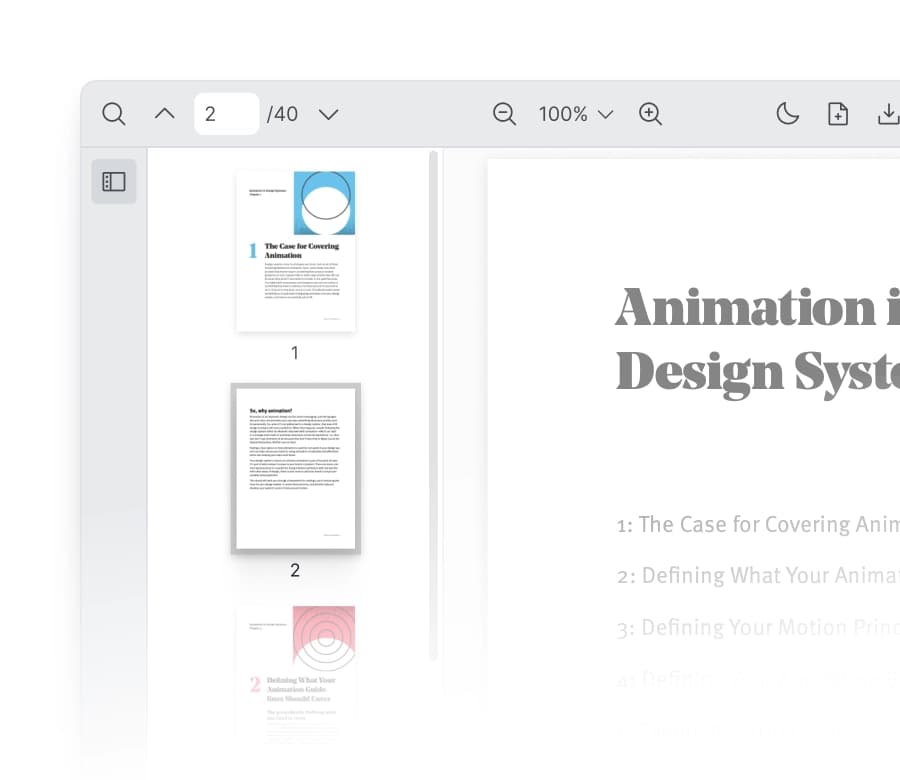
Task: Open contents link '3: Defining Your Motion'
Action: click(758, 627)
